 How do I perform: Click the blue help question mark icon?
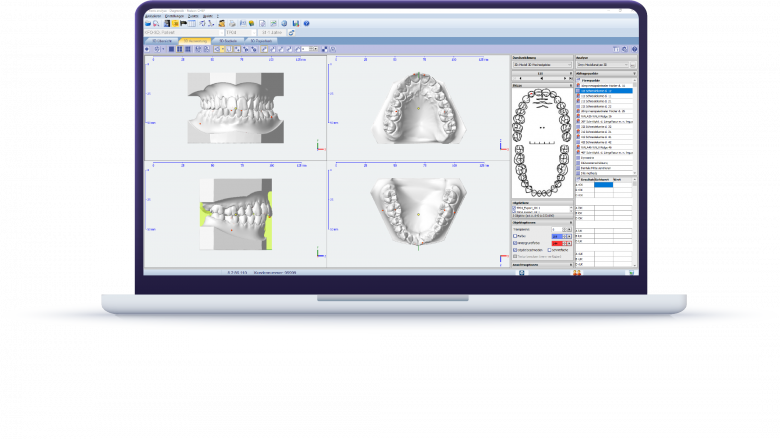coord(306,22)
